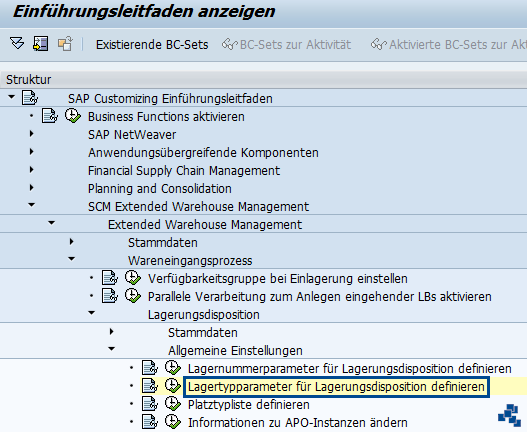Viewport: 527px width, 432px height.
Task: Select Lagertypparameter für Lagerungsdisposition definieren
Action: [336, 387]
